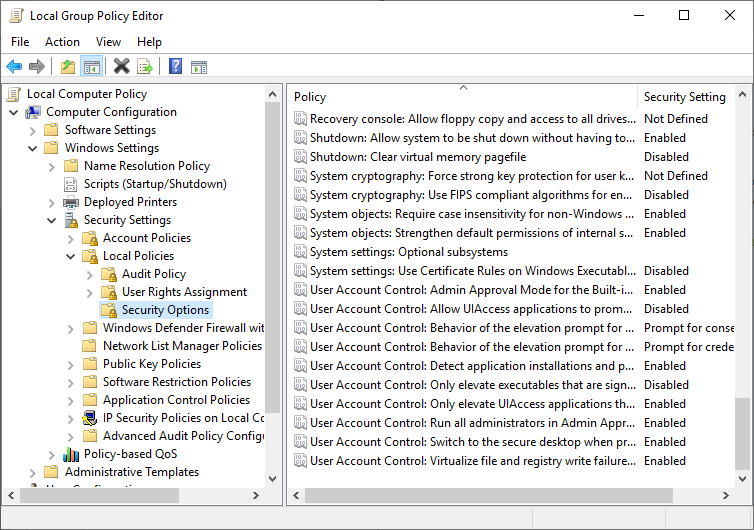754x530 pixels.
Task: Select Shutdown: Clear virtual memory pagefile policy
Action: click(x=417, y=157)
